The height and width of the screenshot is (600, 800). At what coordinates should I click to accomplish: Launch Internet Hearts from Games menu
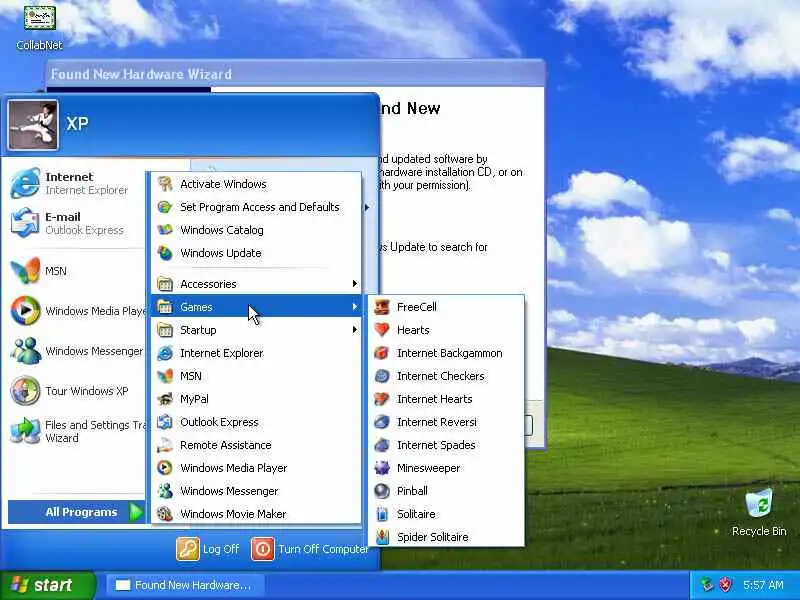[x=446, y=398]
